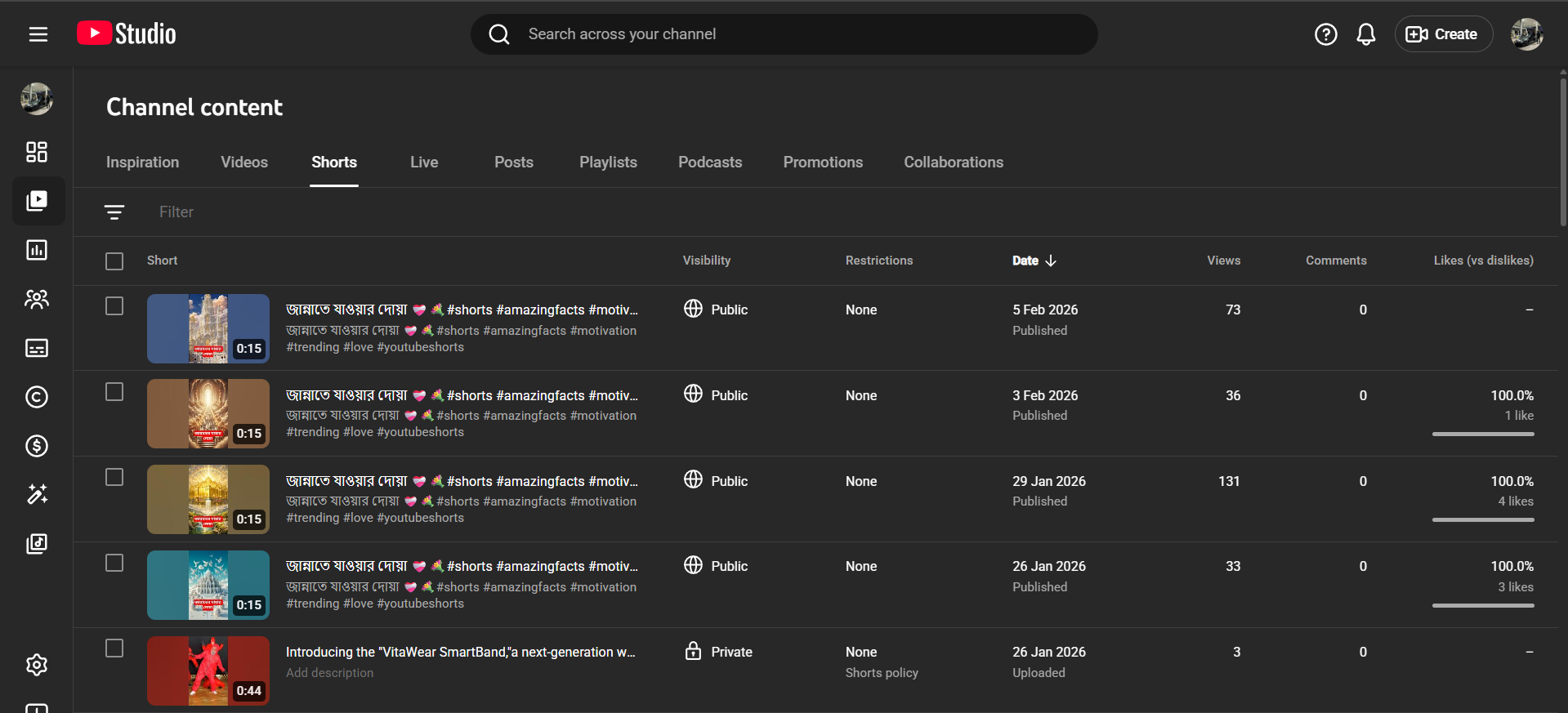This screenshot has height=713, width=1568.
Task: Click Add description on VitaWear short
Action: 329,673
